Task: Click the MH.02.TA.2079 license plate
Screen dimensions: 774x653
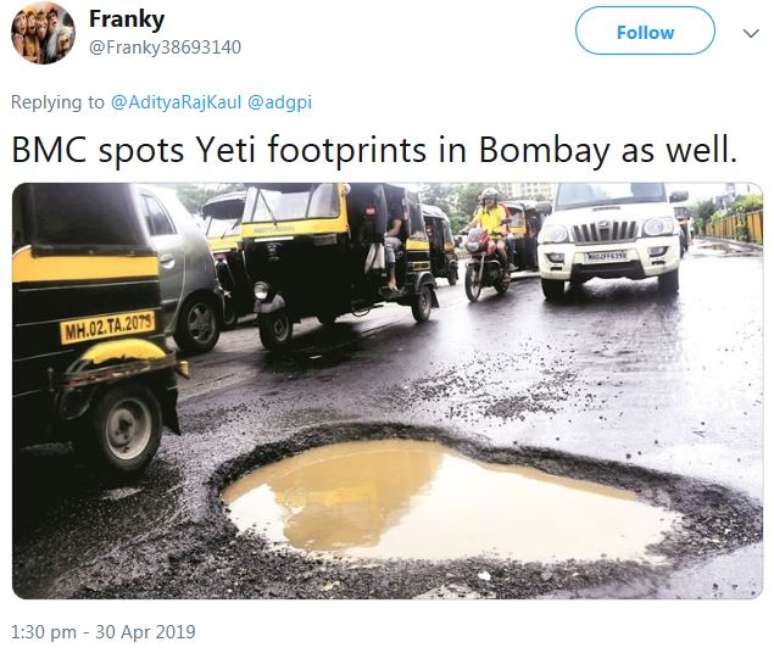Action: 107,326
